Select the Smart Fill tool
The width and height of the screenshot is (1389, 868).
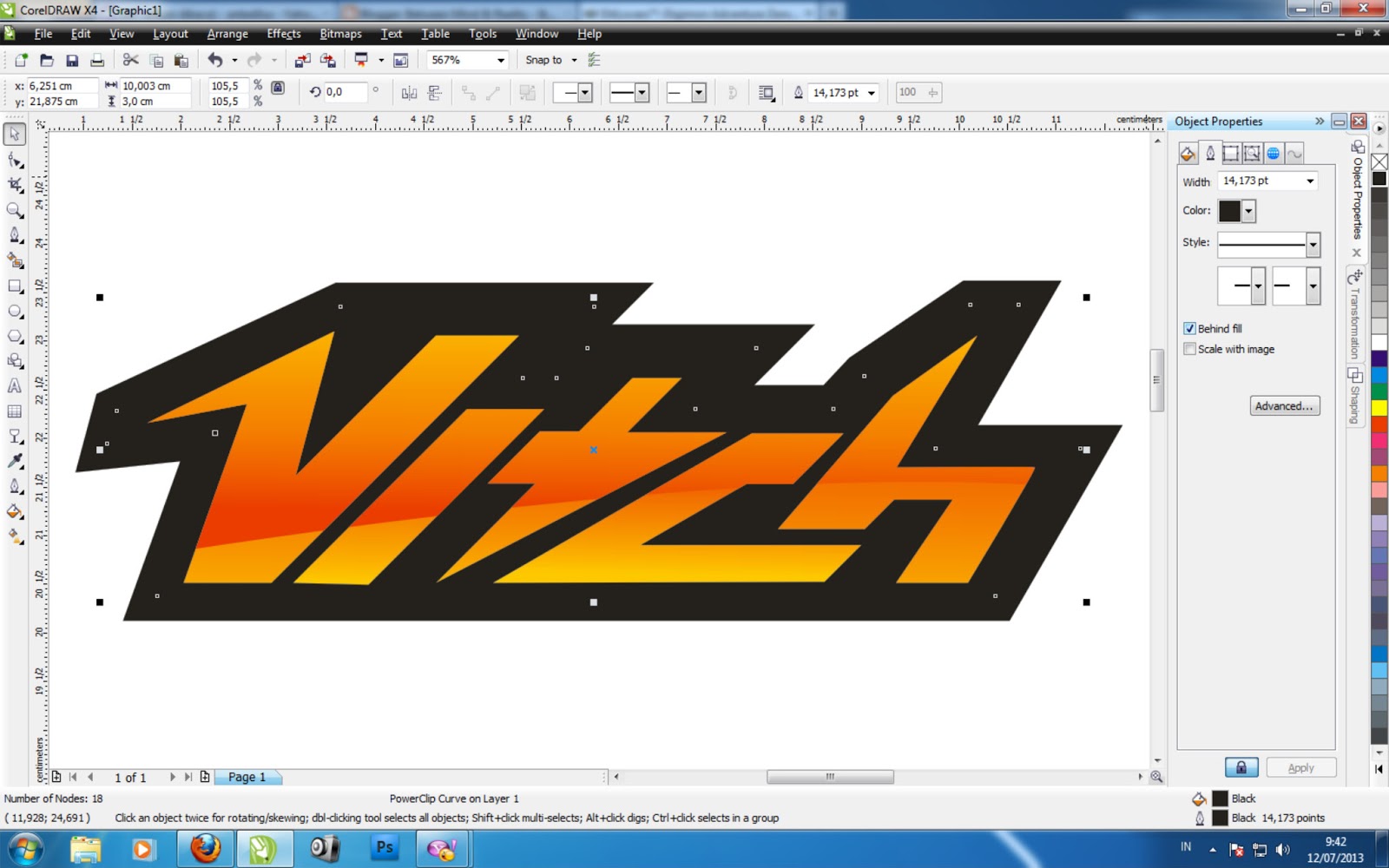15,260
